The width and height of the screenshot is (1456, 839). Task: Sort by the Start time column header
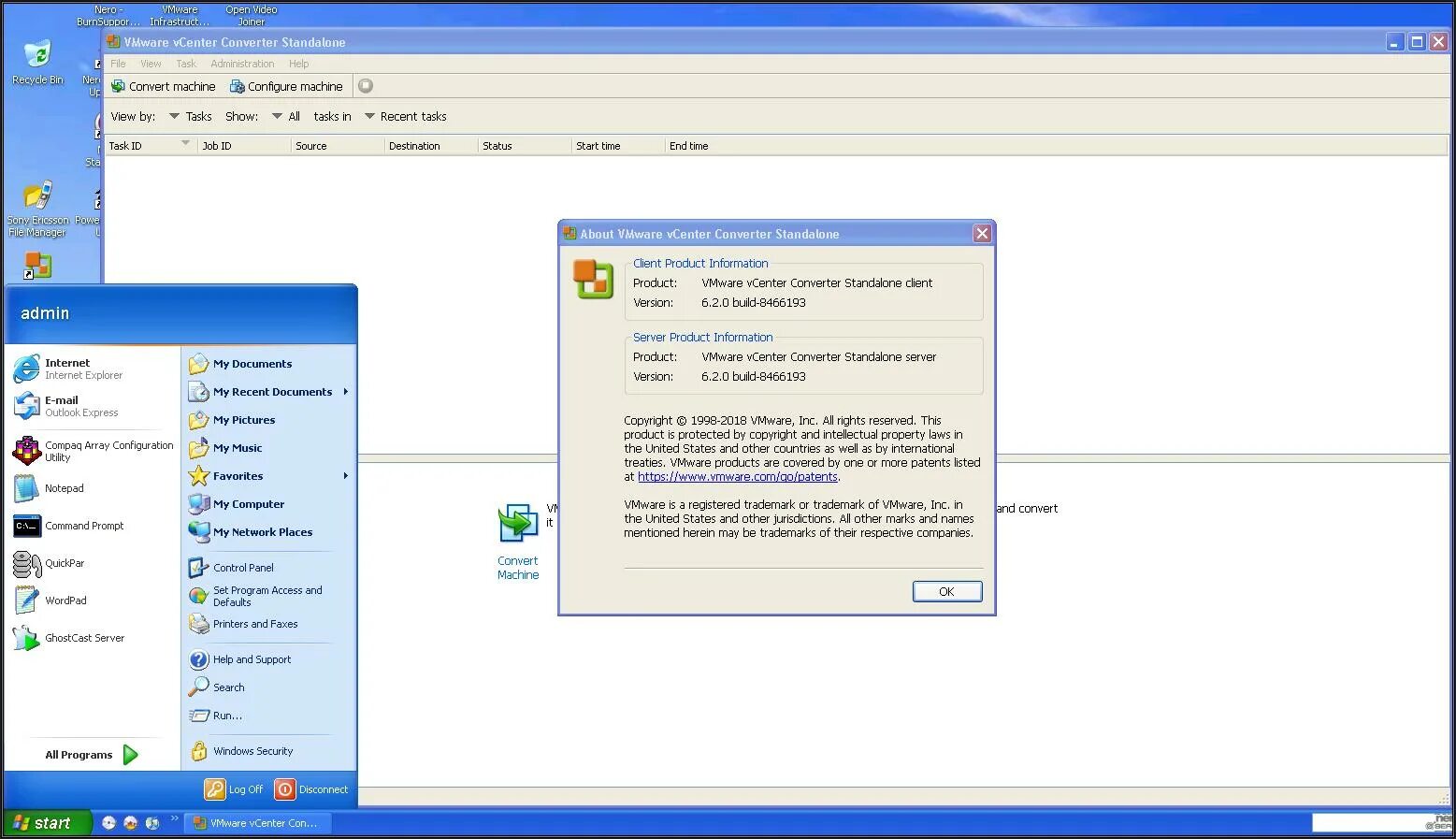[x=618, y=146]
